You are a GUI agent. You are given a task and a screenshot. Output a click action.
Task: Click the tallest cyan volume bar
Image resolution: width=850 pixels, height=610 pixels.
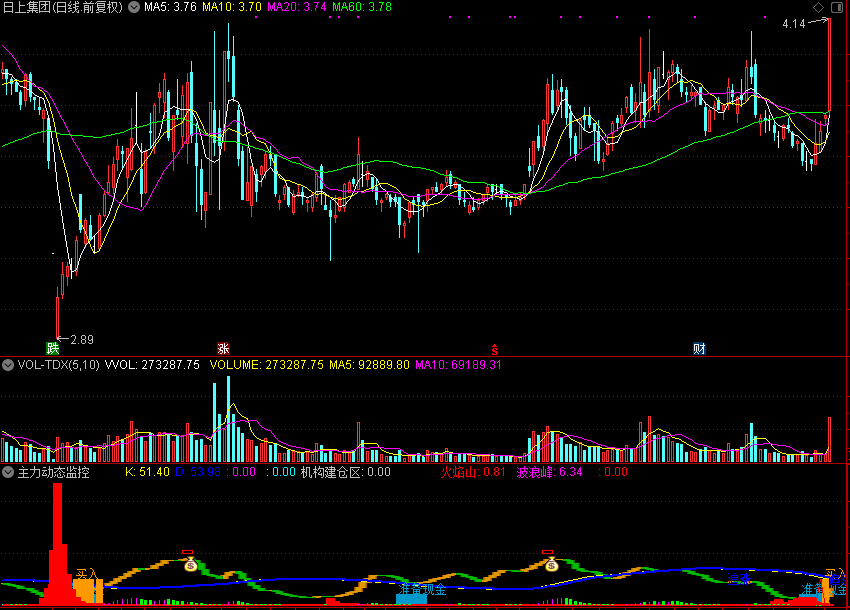pyautogui.click(x=228, y=419)
